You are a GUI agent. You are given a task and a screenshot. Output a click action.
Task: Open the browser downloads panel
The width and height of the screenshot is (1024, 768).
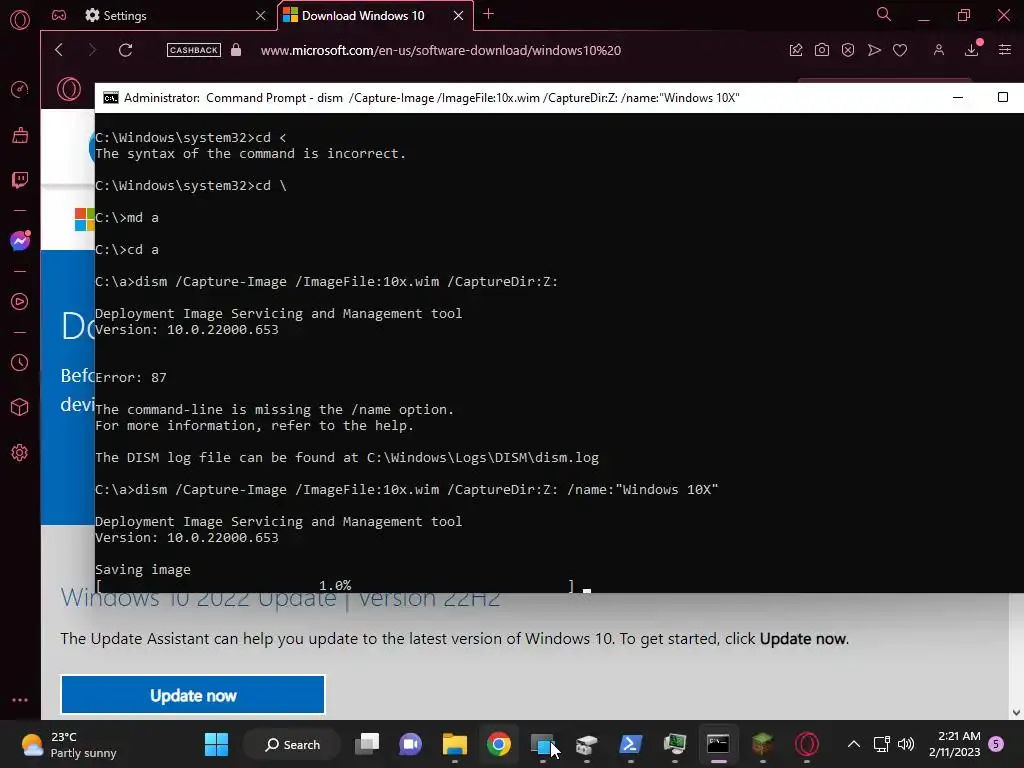tap(972, 50)
